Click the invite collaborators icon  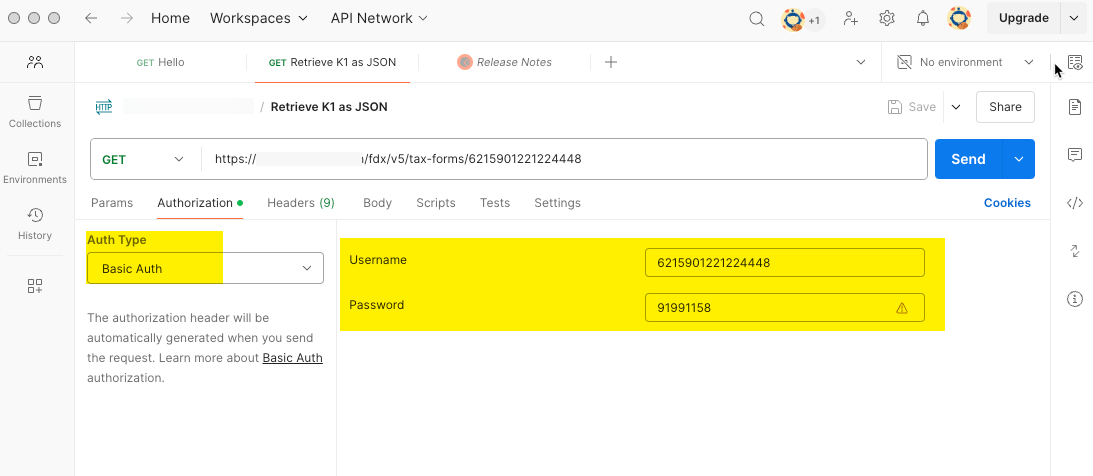coord(850,18)
